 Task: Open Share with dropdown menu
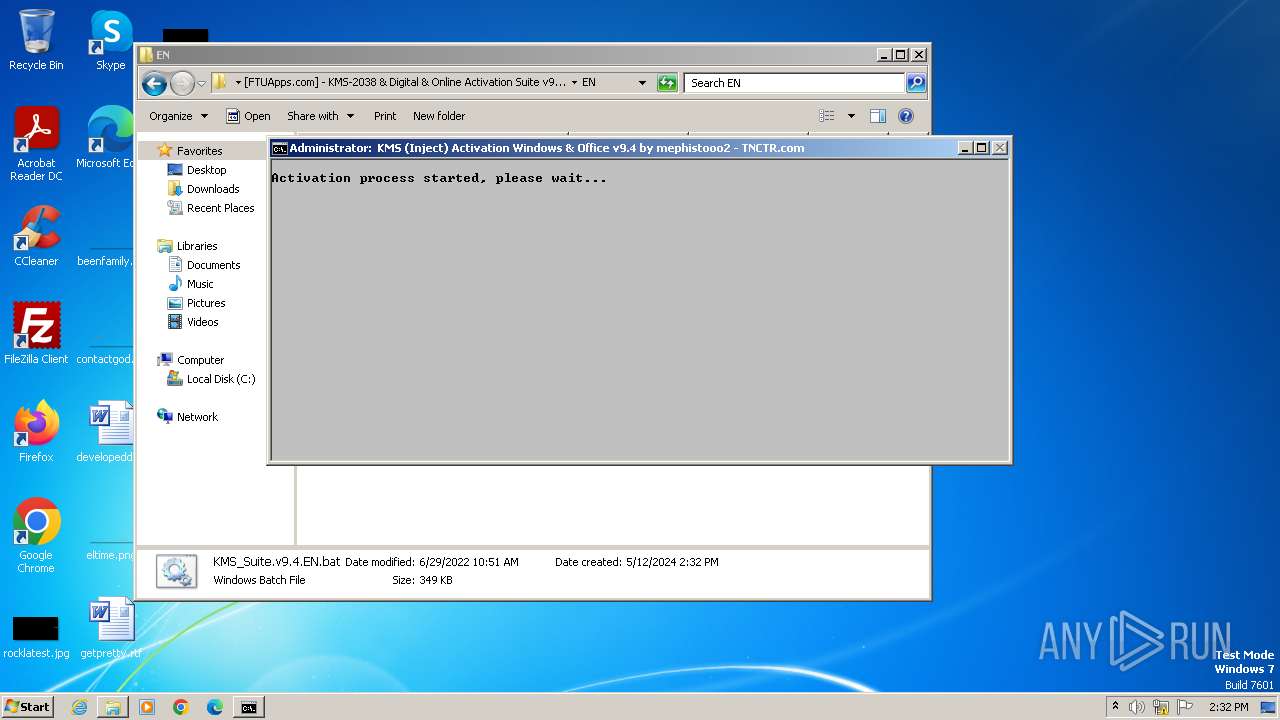320,116
